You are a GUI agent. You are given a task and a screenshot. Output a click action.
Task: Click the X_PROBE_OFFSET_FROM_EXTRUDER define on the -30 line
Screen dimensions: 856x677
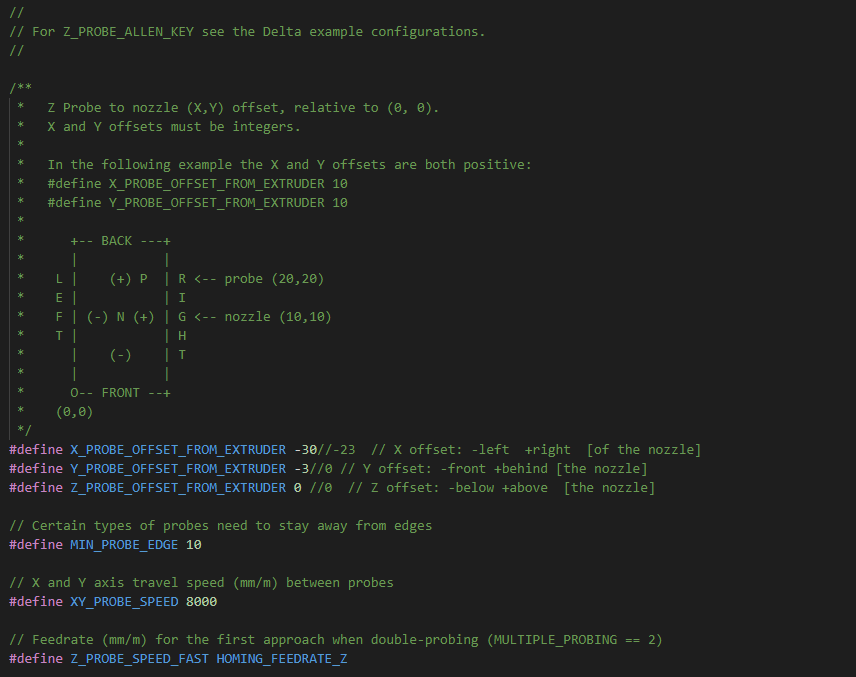(176, 450)
